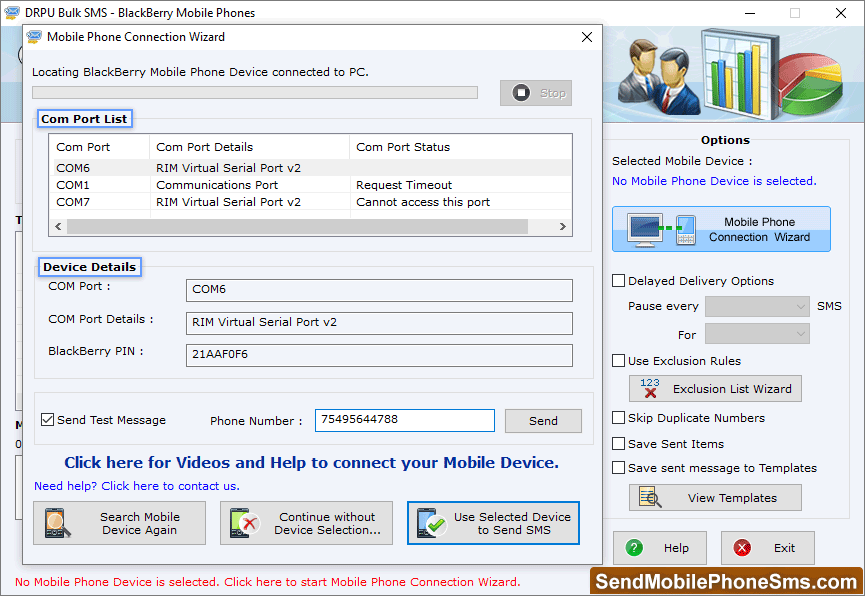This screenshot has width=865, height=596.
Task: Click the red Exit cross icon
Action: (742, 547)
